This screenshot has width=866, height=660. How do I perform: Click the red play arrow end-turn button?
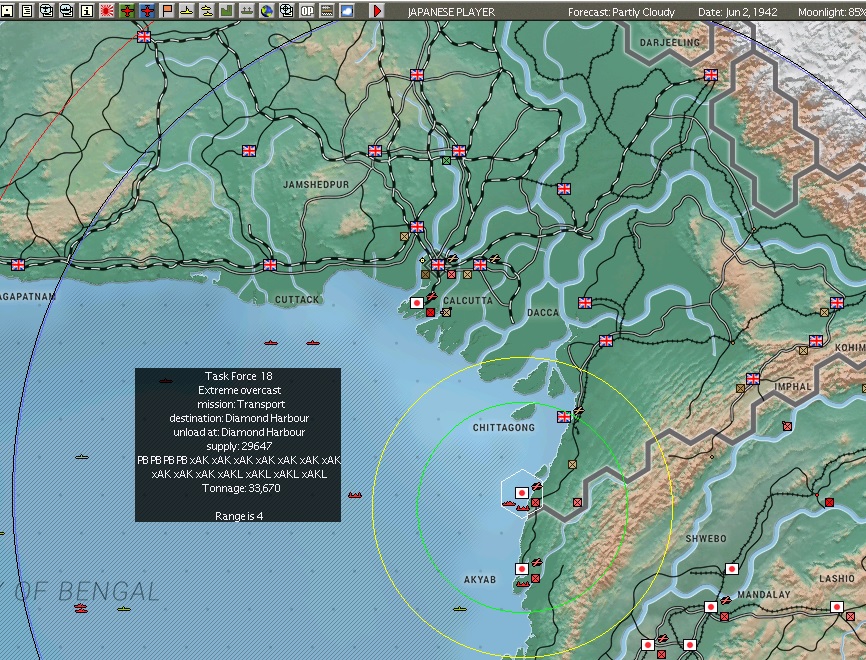[x=377, y=10]
